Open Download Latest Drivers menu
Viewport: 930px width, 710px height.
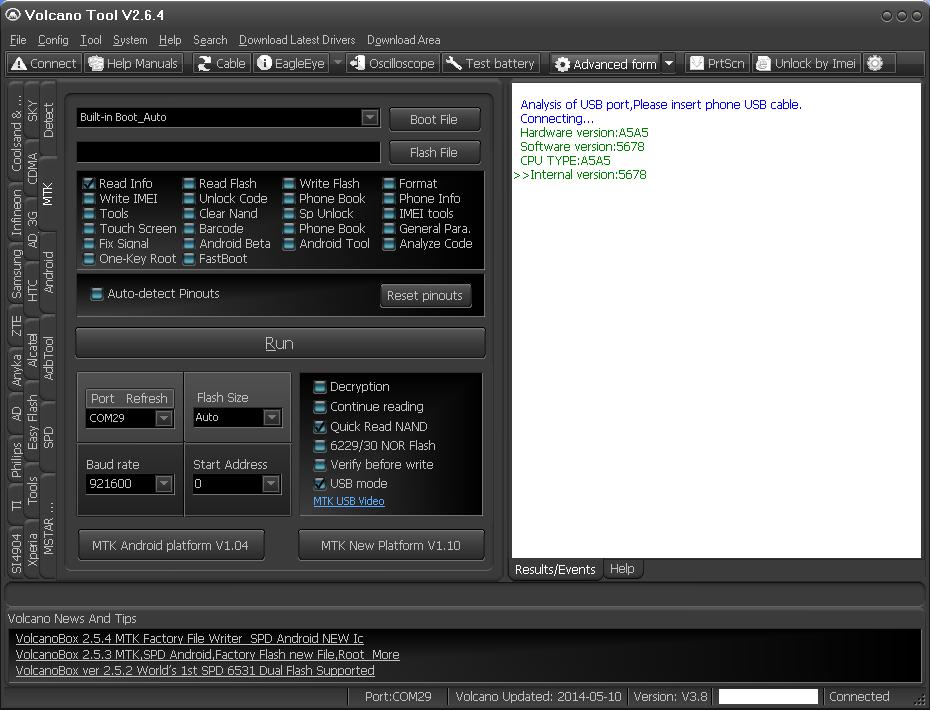297,40
